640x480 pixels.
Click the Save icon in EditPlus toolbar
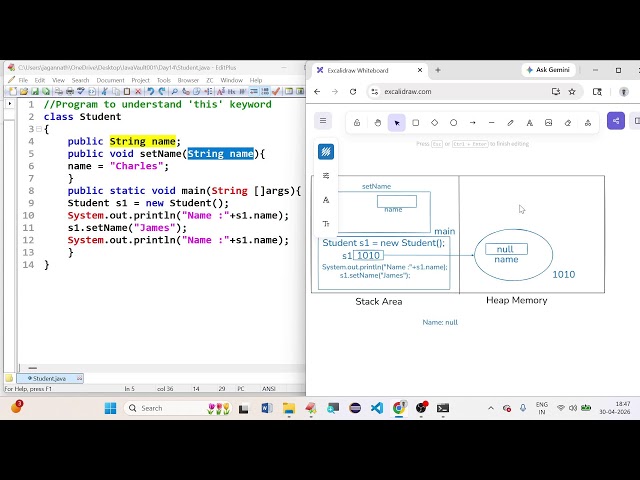(35, 91)
